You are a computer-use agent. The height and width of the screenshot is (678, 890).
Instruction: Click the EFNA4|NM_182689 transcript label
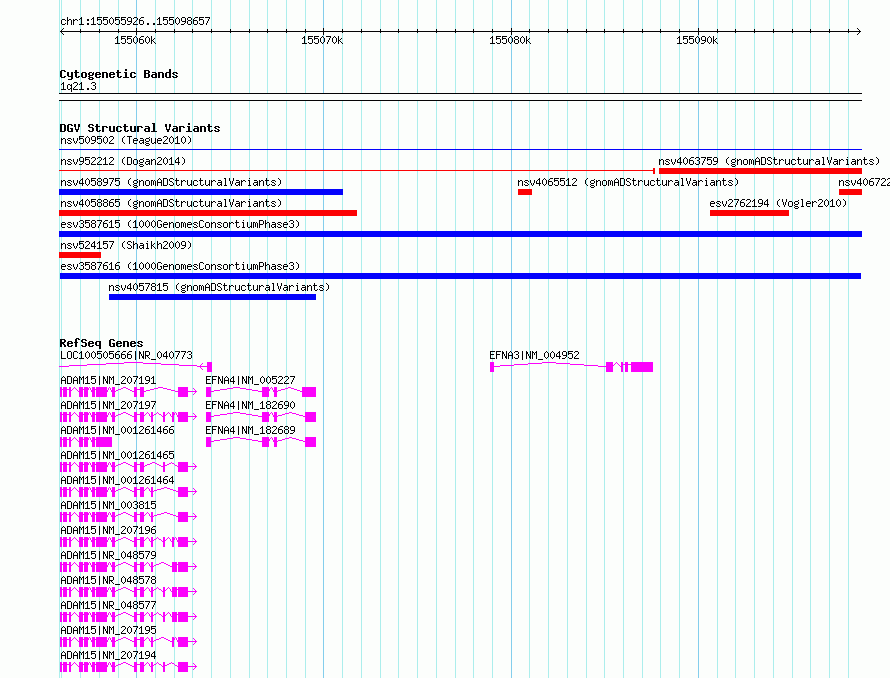pos(250,430)
